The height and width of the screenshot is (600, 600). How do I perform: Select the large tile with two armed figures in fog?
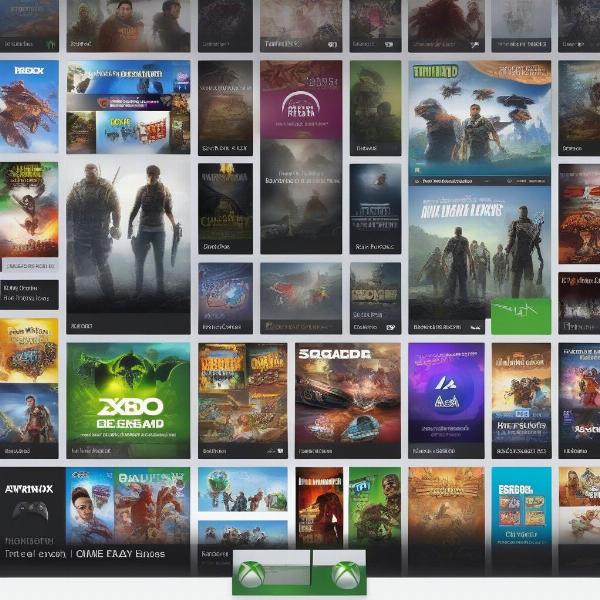[x=128, y=247]
